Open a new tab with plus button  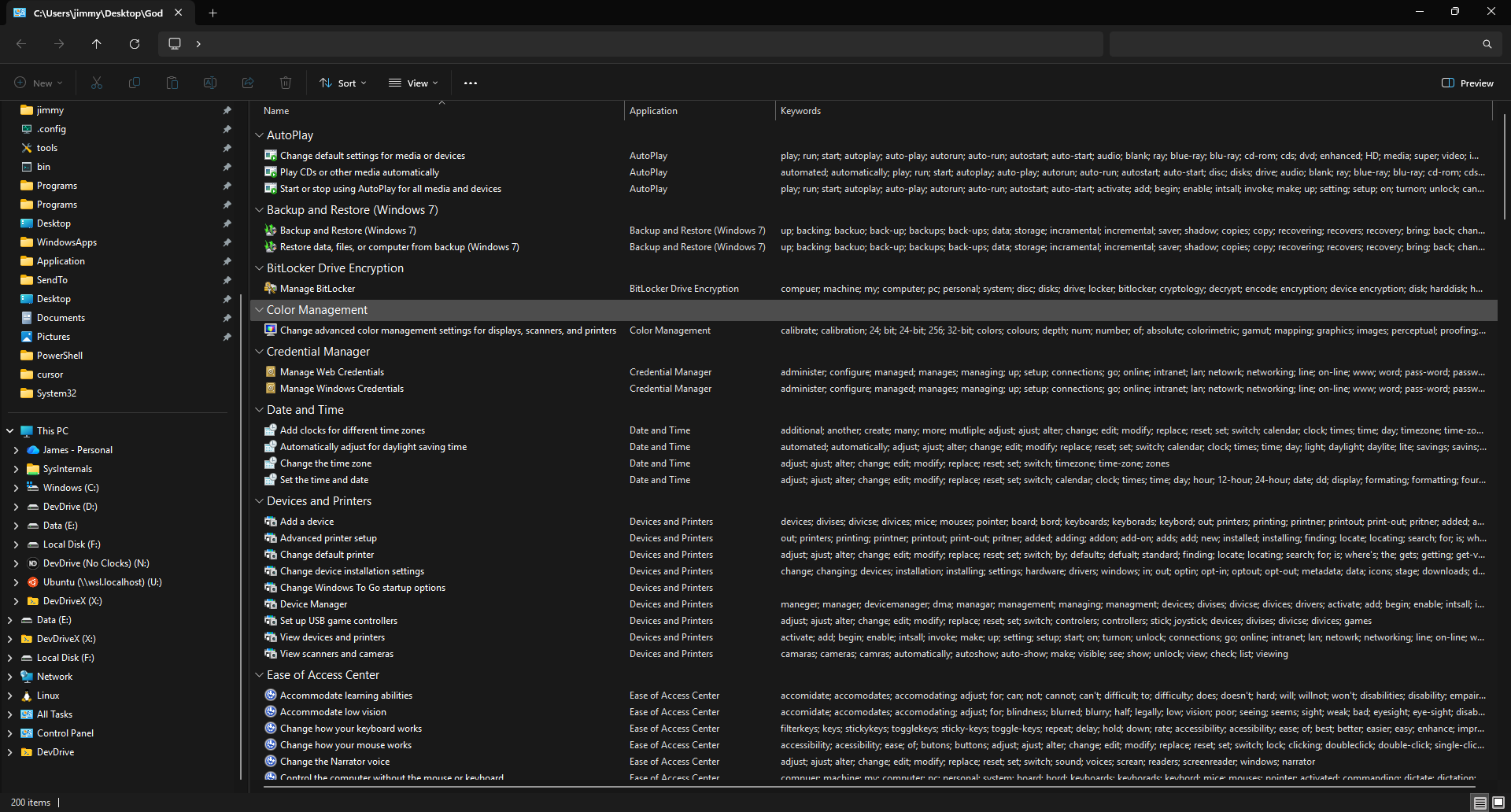(212, 13)
